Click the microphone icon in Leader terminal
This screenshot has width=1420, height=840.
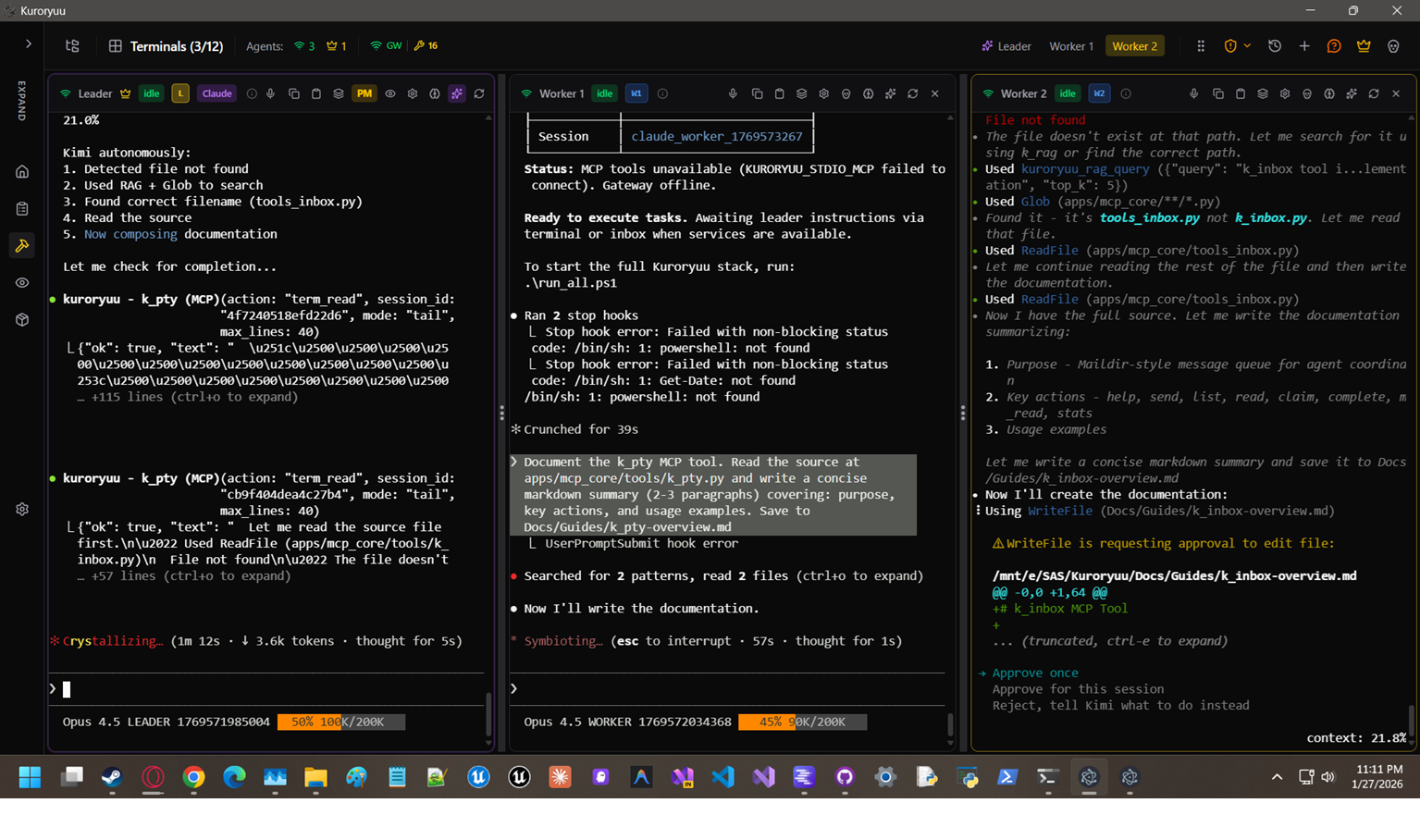271,93
